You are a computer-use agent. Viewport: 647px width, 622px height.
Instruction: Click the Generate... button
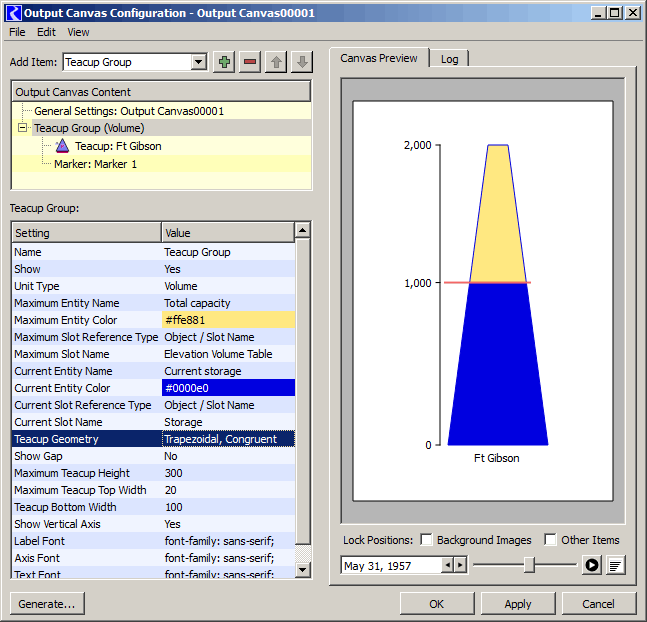[47, 604]
